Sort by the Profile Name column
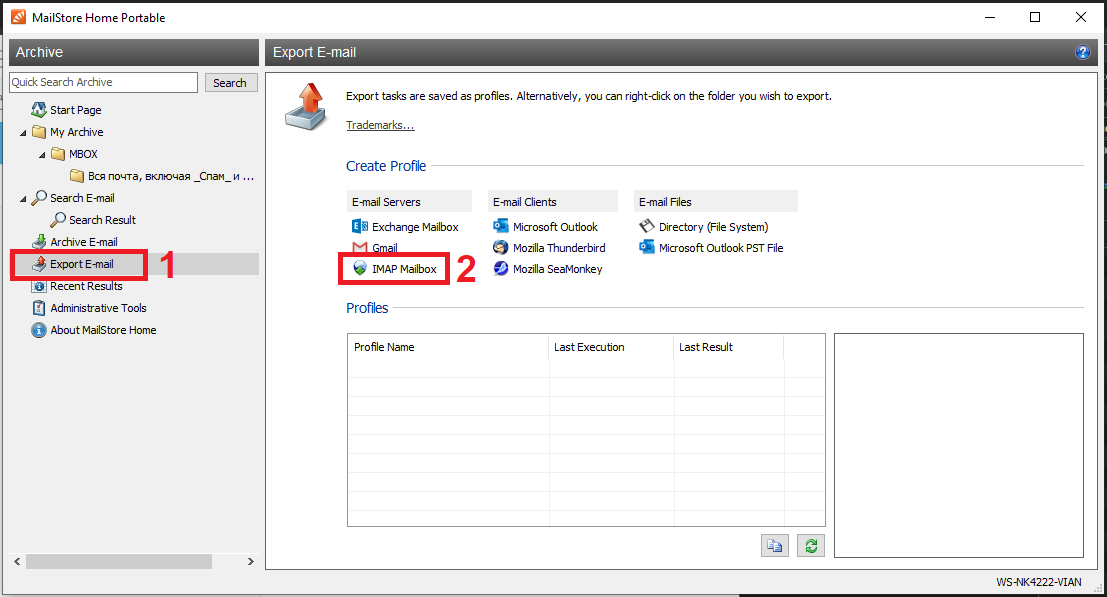This screenshot has width=1107, height=597. tap(448, 347)
